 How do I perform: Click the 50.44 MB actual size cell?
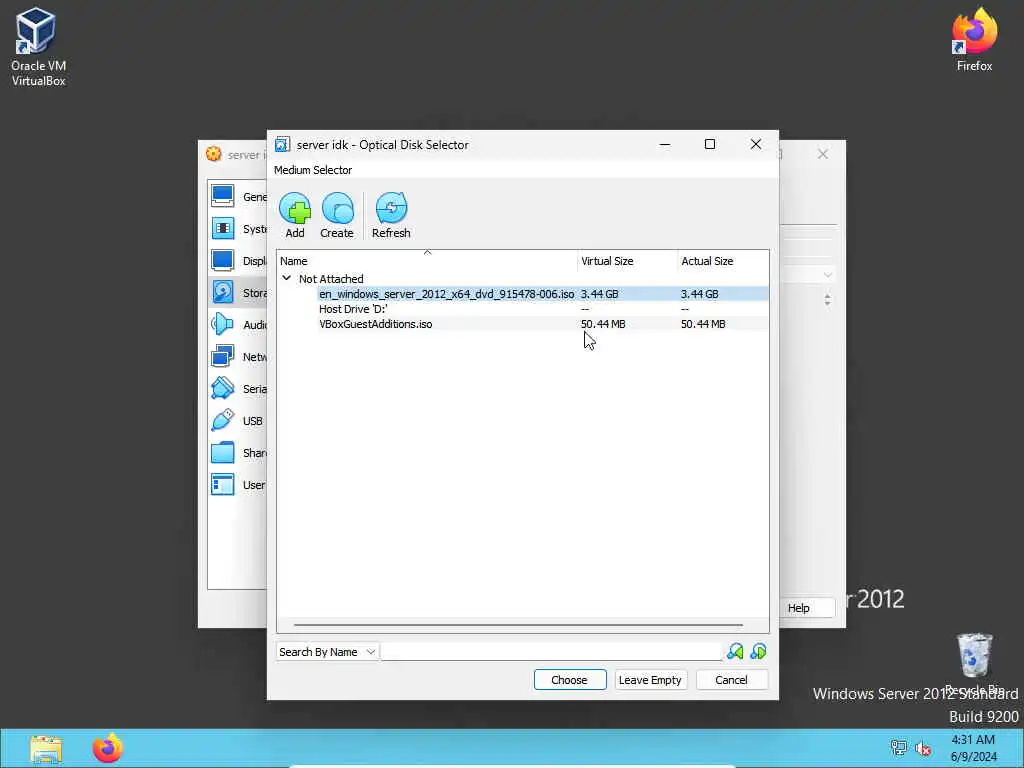tap(703, 324)
